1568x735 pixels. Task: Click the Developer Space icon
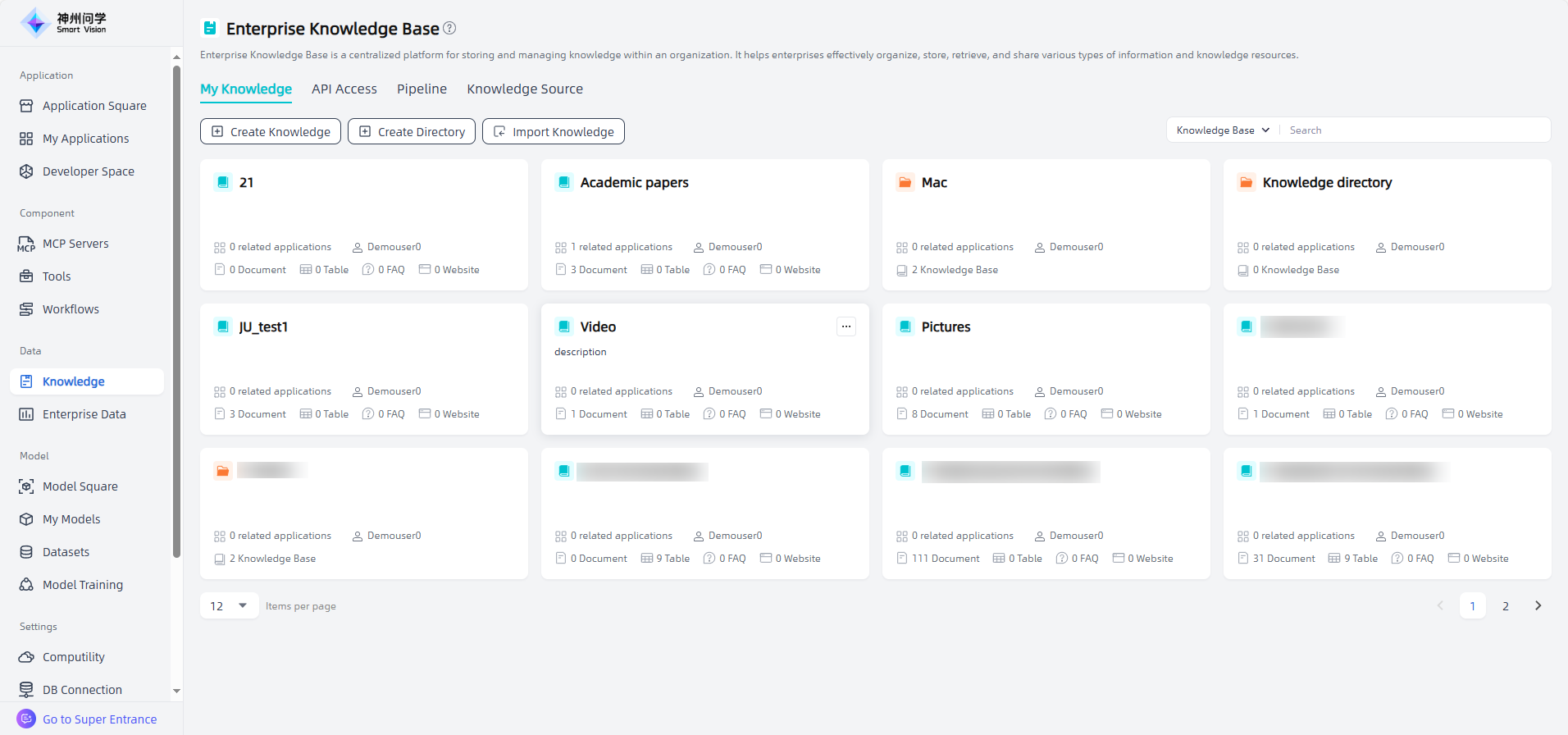(x=26, y=171)
